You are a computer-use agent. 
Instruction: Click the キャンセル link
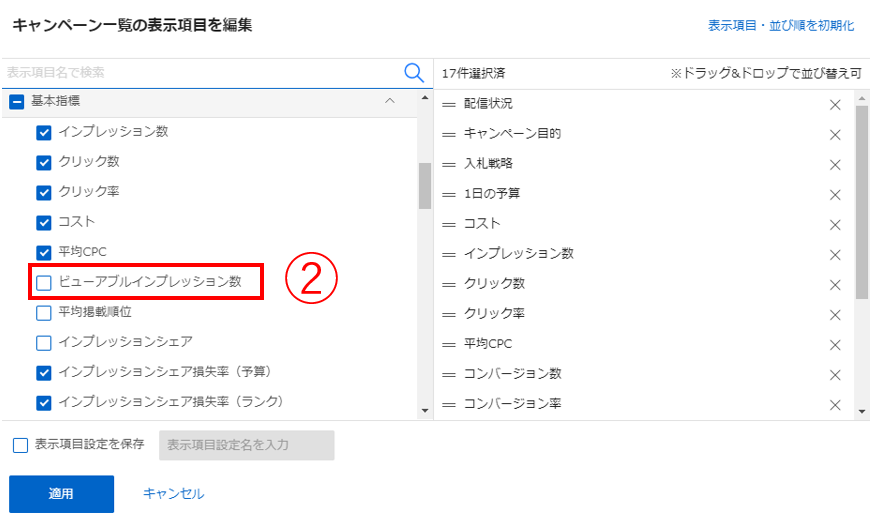(173, 494)
